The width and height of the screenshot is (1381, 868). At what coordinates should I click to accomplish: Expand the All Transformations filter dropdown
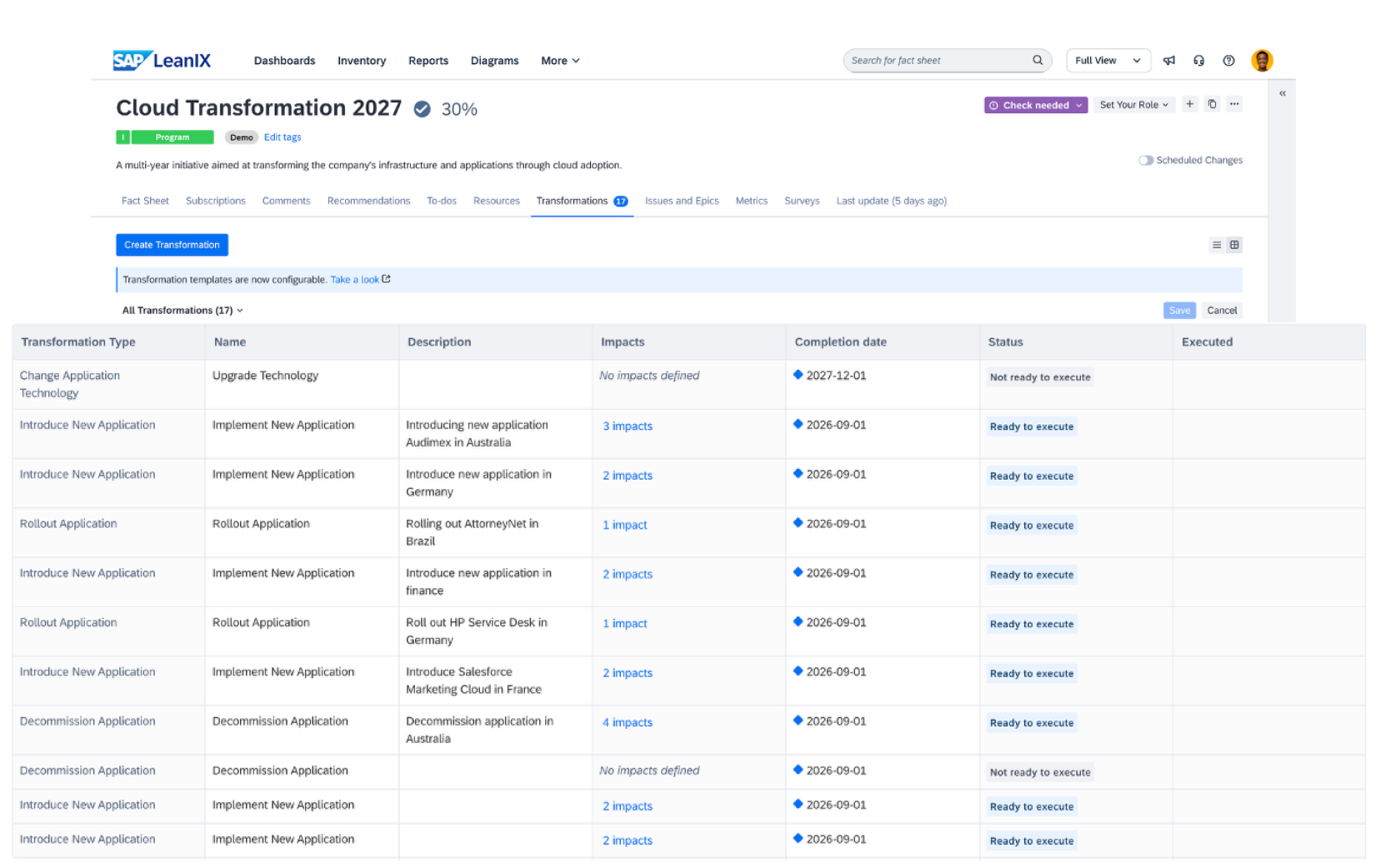tap(183, 311)
